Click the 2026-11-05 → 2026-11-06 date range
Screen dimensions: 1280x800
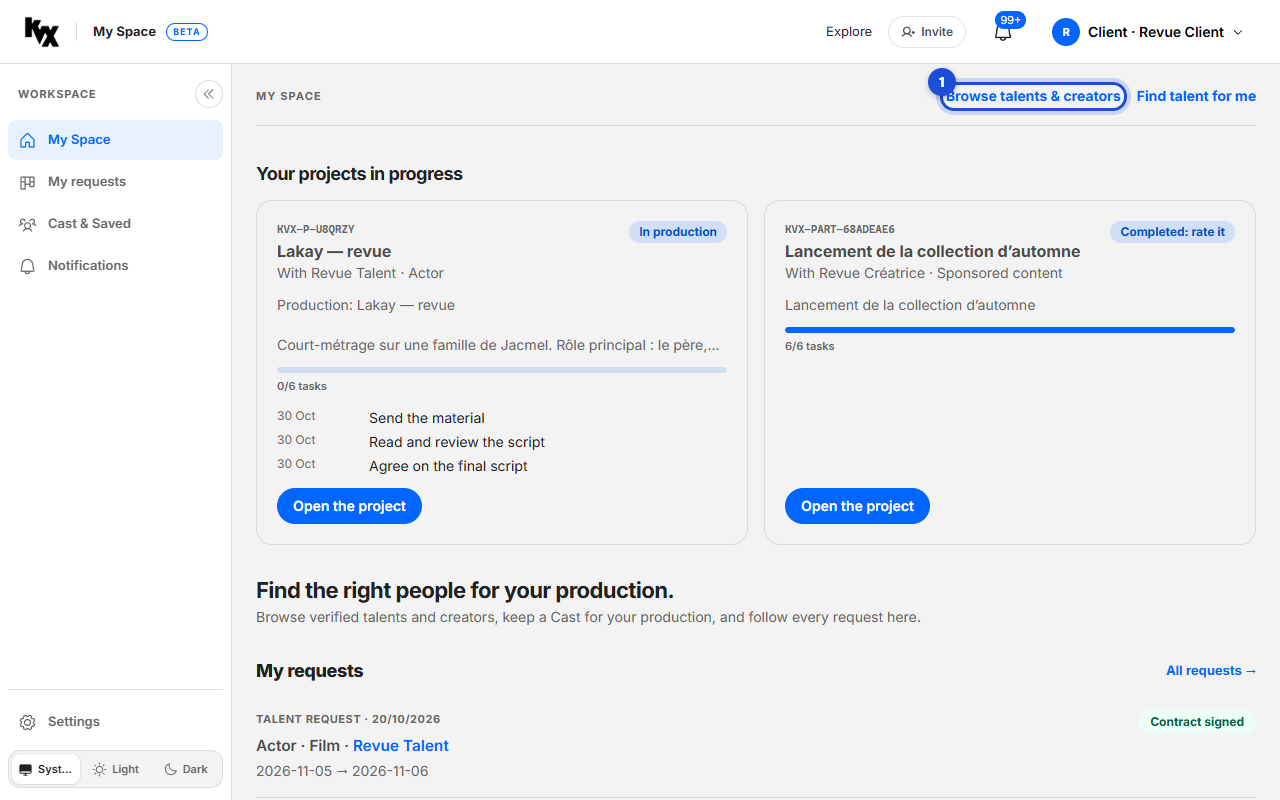tap(342, 771)
